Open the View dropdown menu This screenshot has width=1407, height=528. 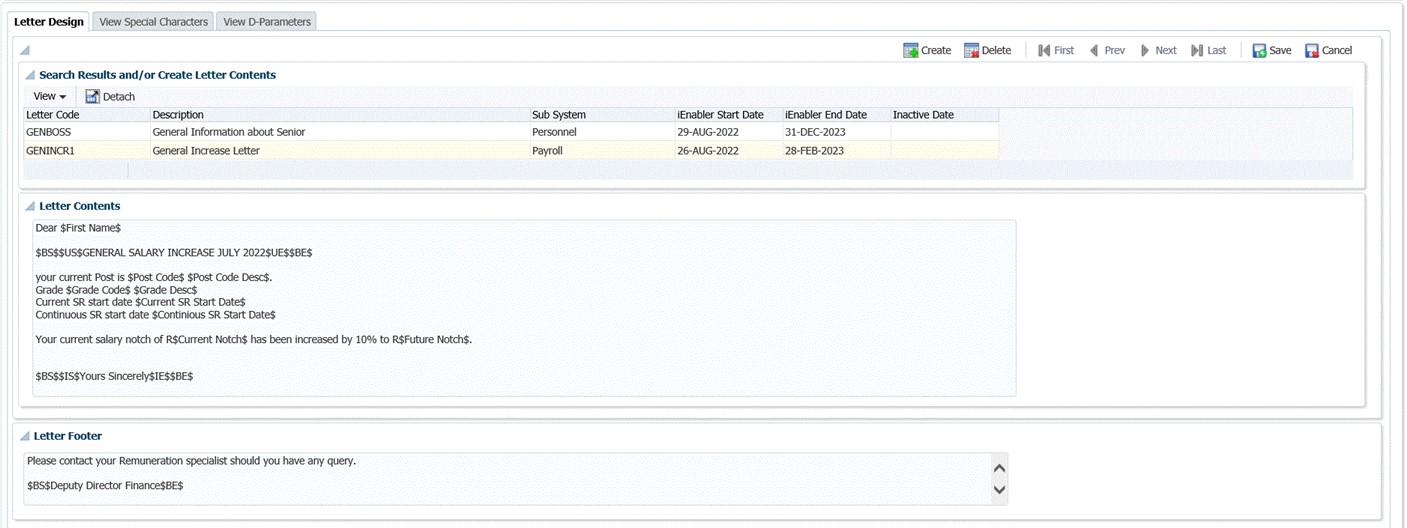pos(49,97)
